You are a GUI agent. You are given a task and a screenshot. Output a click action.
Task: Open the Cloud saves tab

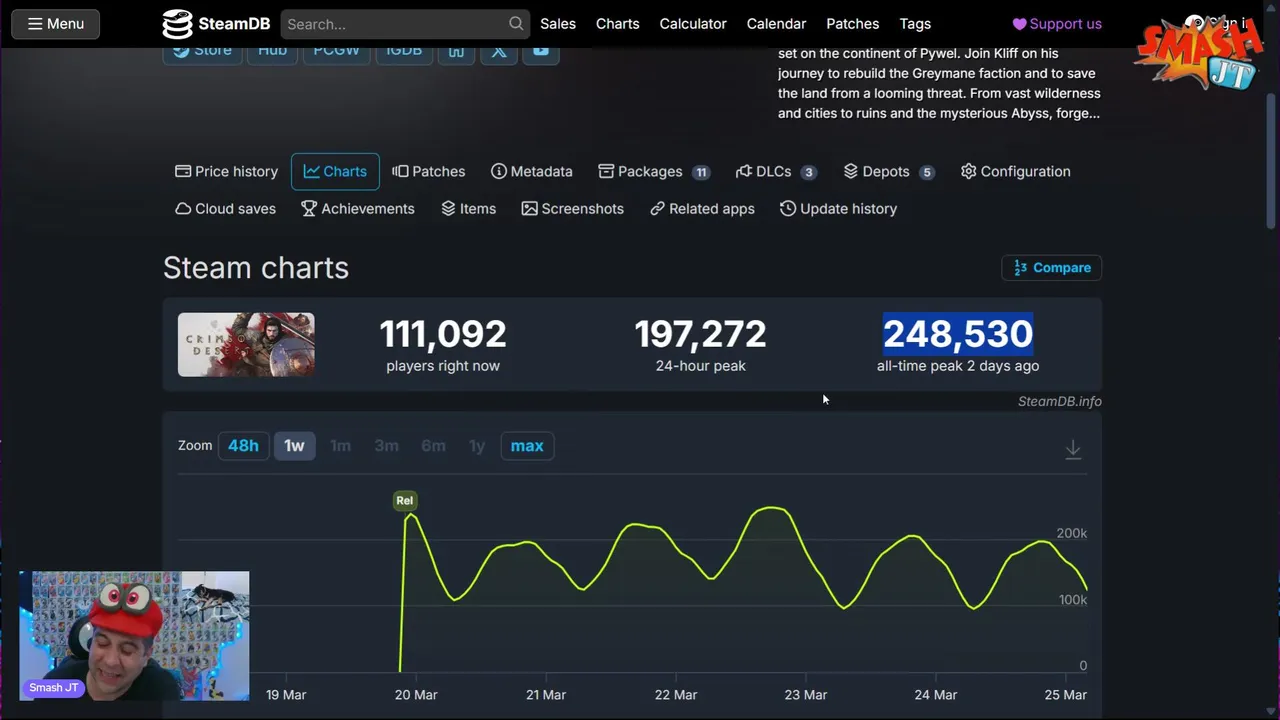[x=225, y=208]
